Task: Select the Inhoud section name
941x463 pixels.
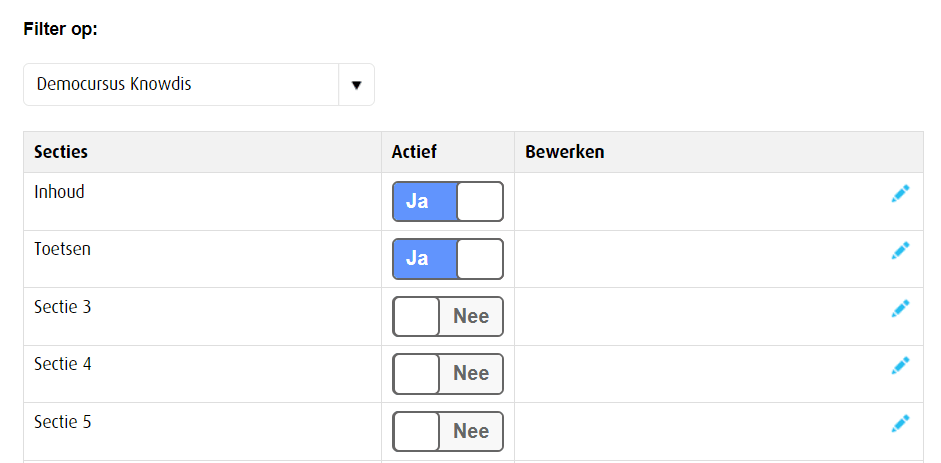Action: click(x=59, y=192)
